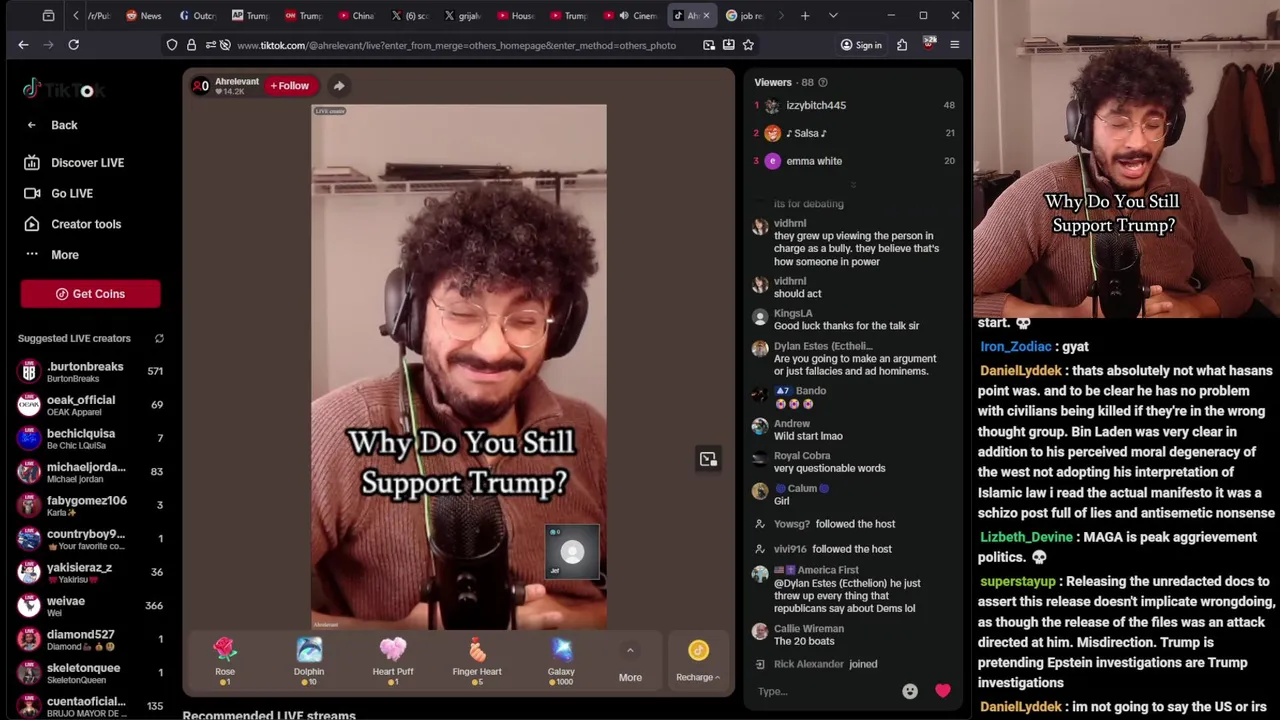Image resolution: width=1280 pixels, height=720 pixels.
Task: Open yakisieraz_z live creator
Action: pyautogui.click(x=90, y=573)
